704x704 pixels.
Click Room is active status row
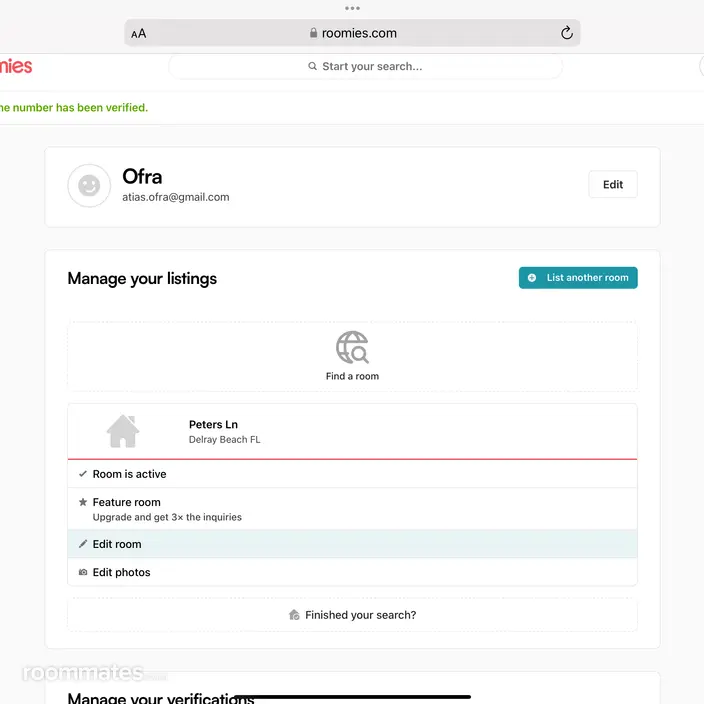tap(352, 474)
